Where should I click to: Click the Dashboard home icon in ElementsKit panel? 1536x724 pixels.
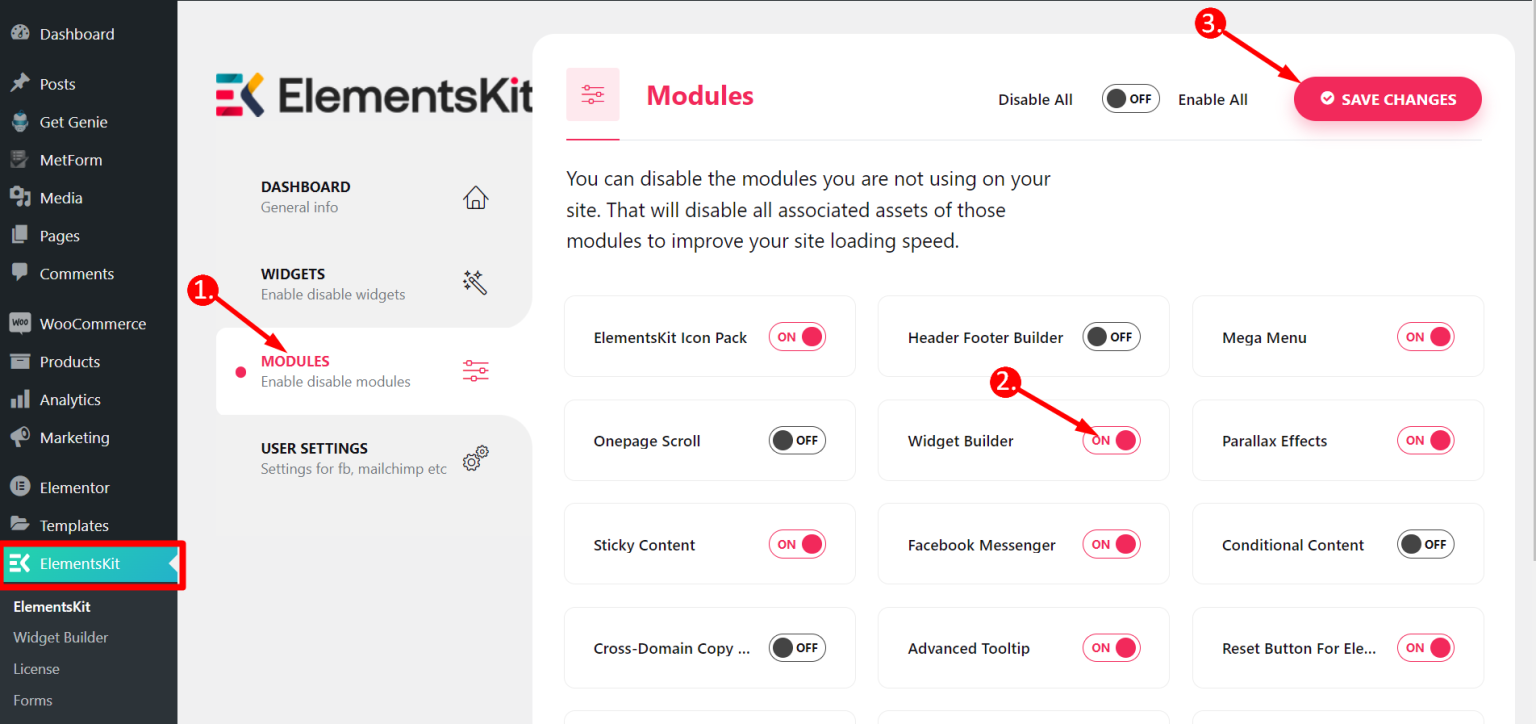[x=475, y=197]
